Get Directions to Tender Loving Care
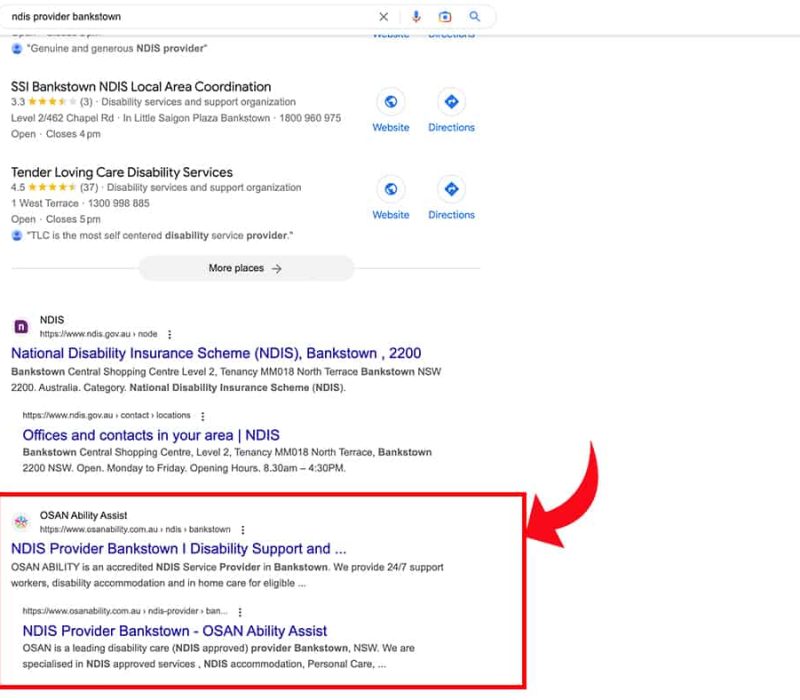800x700 pixels. pyautogui.click(x=451, y=189)
